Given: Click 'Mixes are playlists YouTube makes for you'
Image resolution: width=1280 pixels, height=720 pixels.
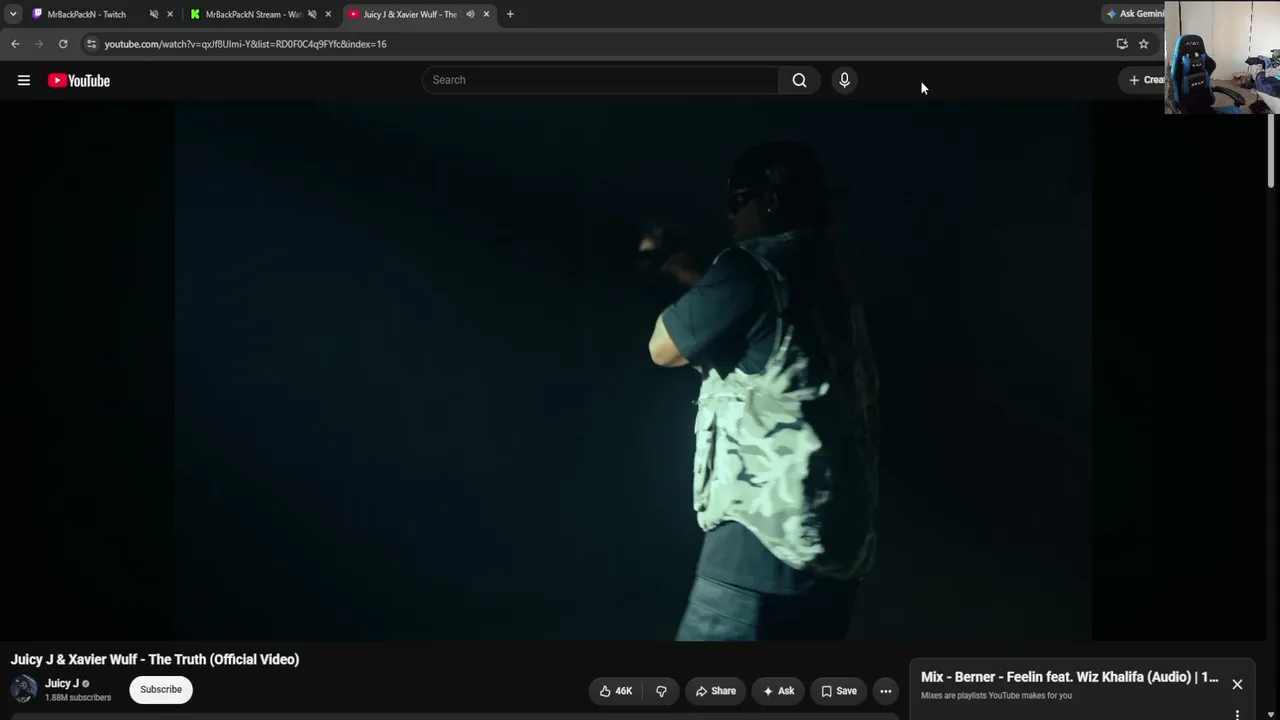Looking at the screenshot, I should pyautogui.click(x=996, y=696).
